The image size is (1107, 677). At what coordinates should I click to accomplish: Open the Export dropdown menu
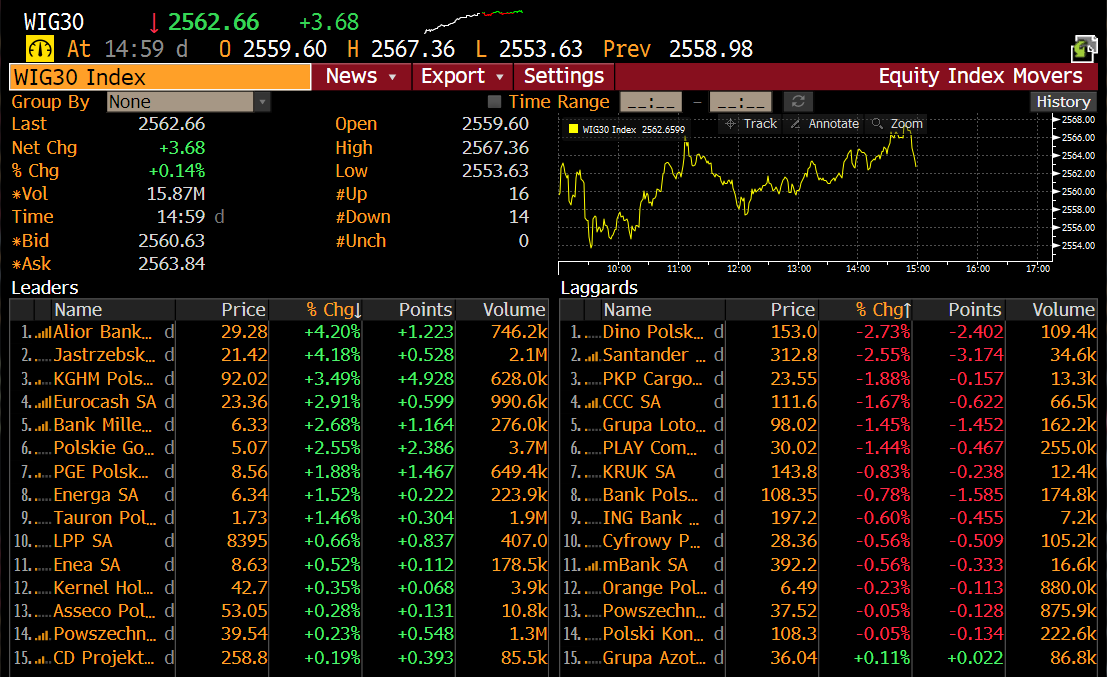click(x=462, y=76)
